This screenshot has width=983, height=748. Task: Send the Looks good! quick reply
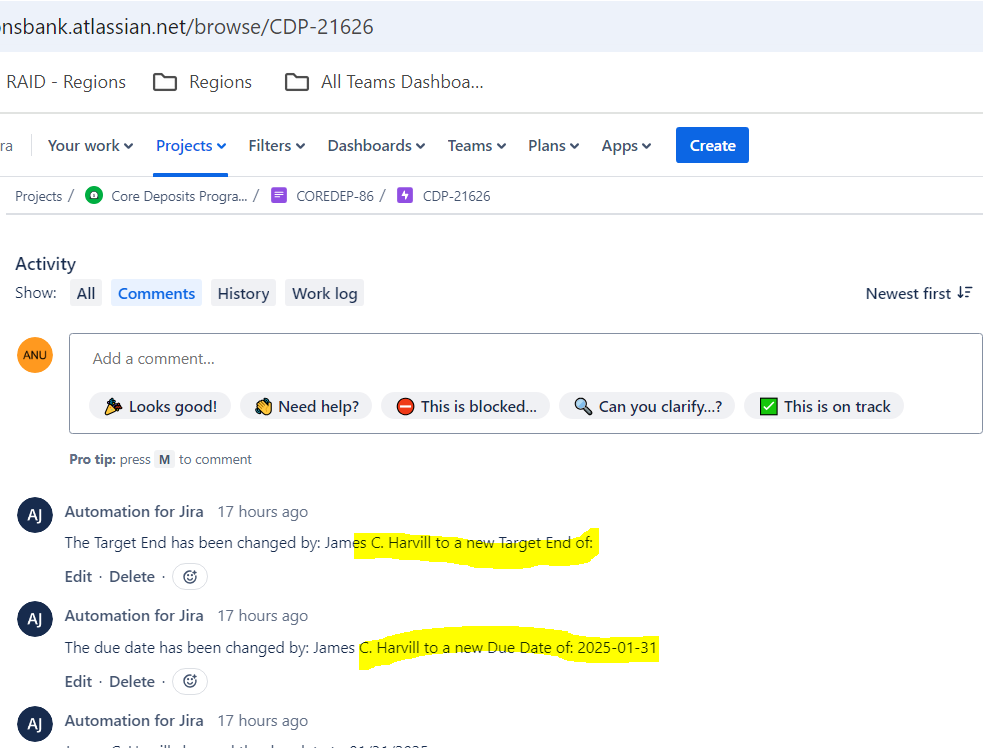click(x=160, y=406)
